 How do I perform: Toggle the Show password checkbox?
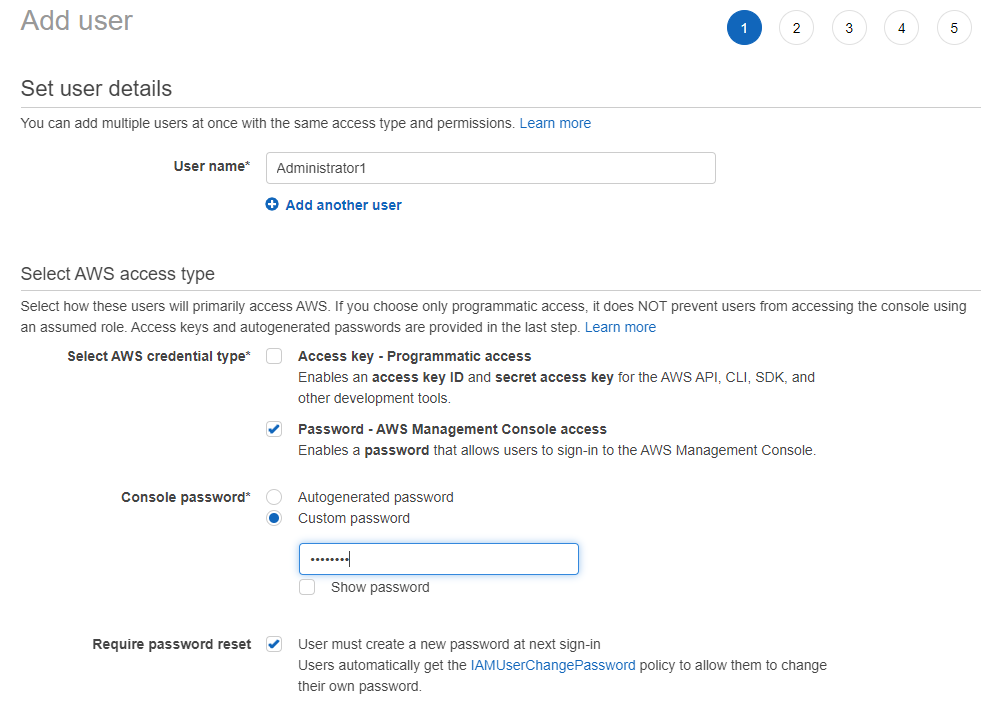pos(307,587)
